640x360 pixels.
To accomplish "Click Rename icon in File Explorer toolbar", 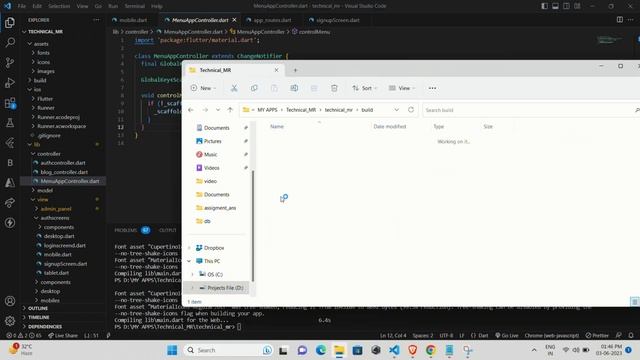I will pyautogui.click(x=294, y=88).
